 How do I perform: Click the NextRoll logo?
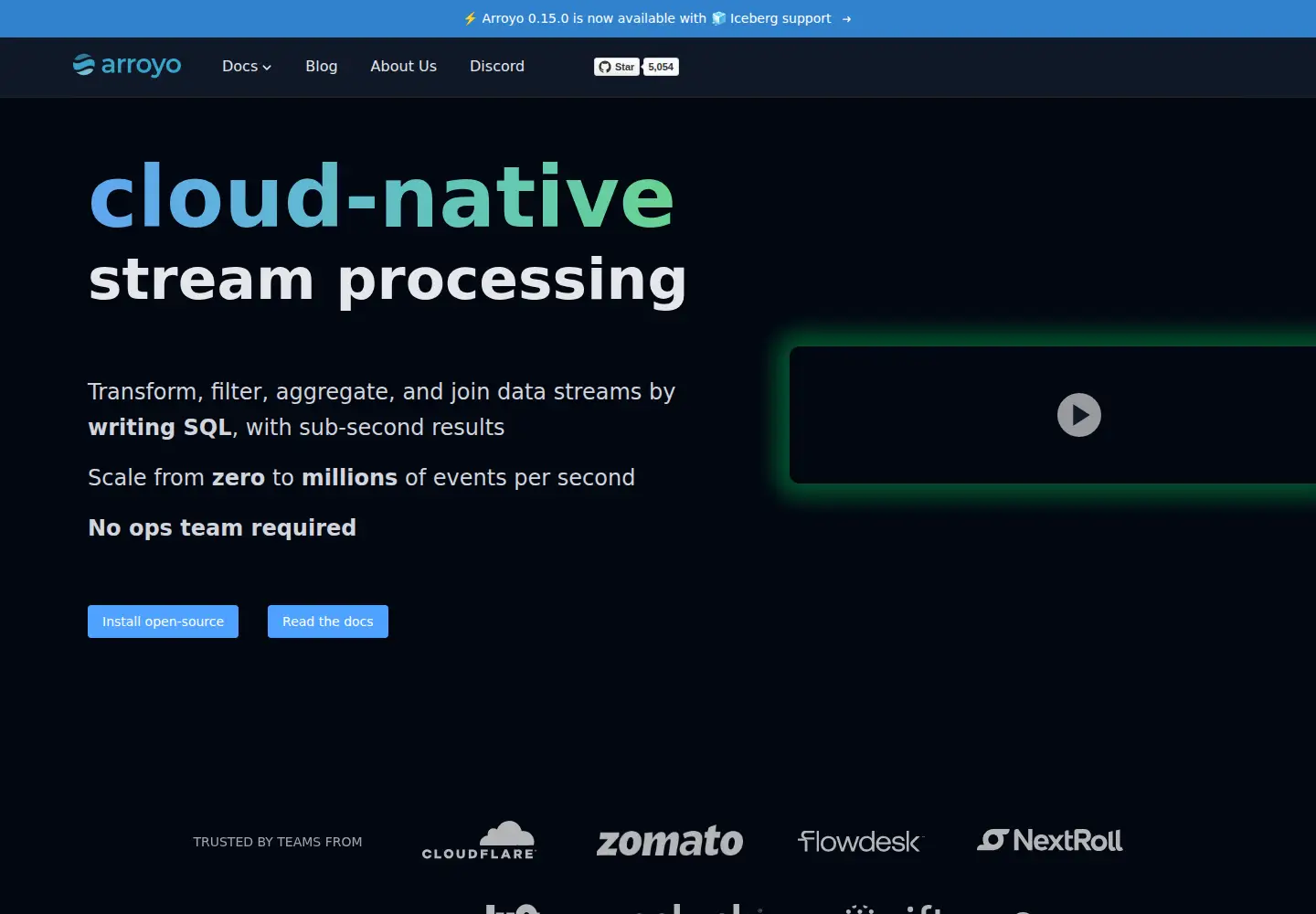pyautogui.click(x=1050, y=840)
